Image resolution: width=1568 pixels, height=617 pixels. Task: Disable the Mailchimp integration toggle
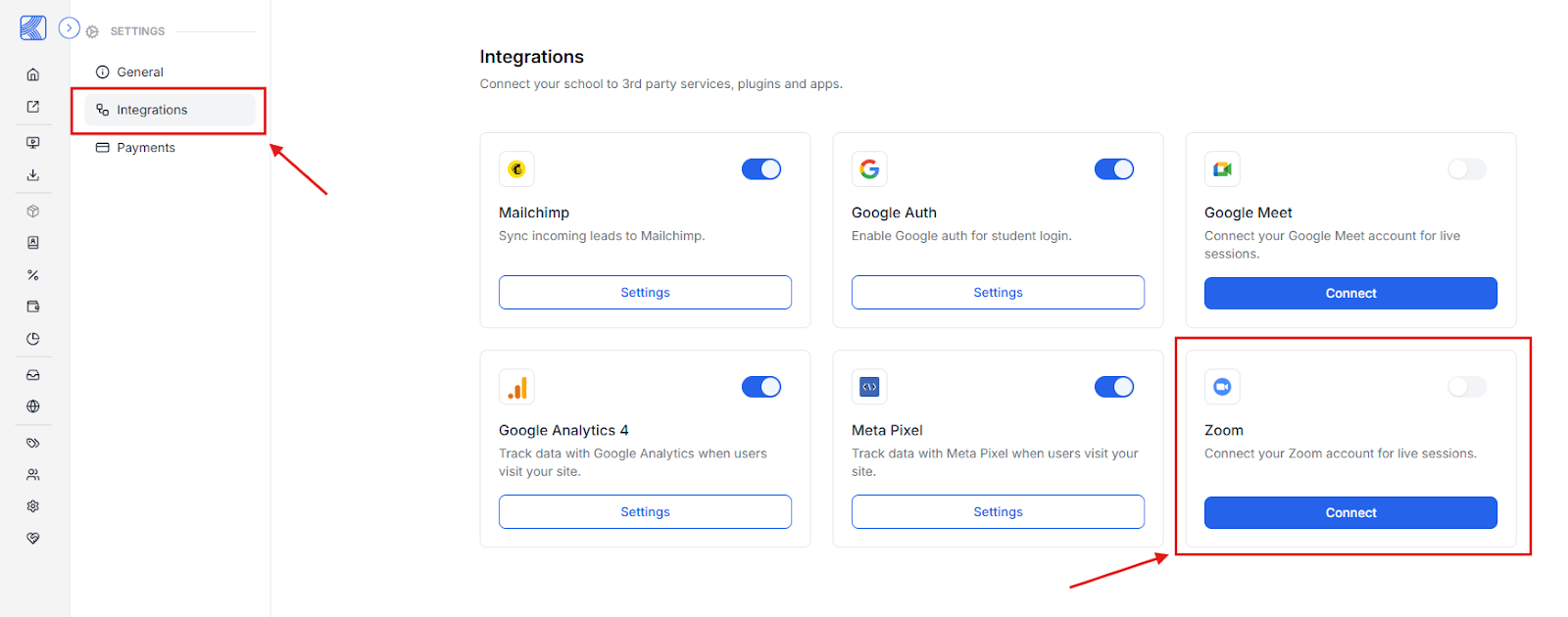(761, 169)
